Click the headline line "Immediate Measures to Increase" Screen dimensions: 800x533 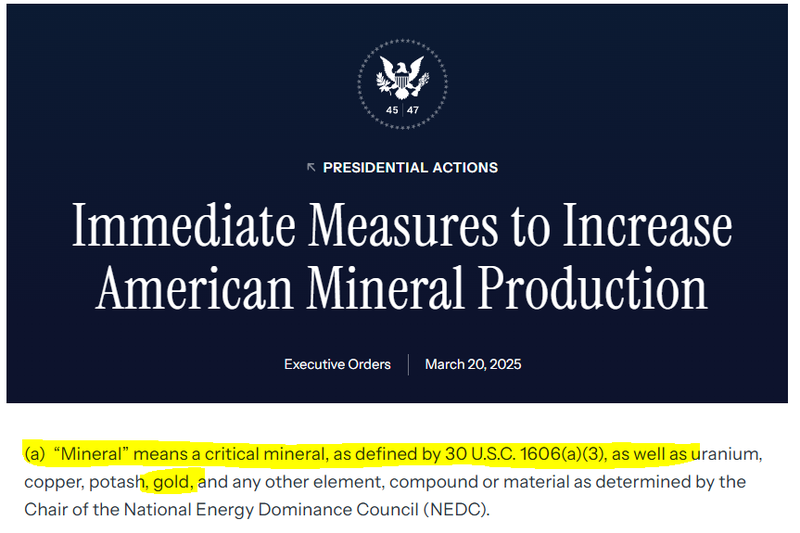pyautogui.click(x=401, y=229)
